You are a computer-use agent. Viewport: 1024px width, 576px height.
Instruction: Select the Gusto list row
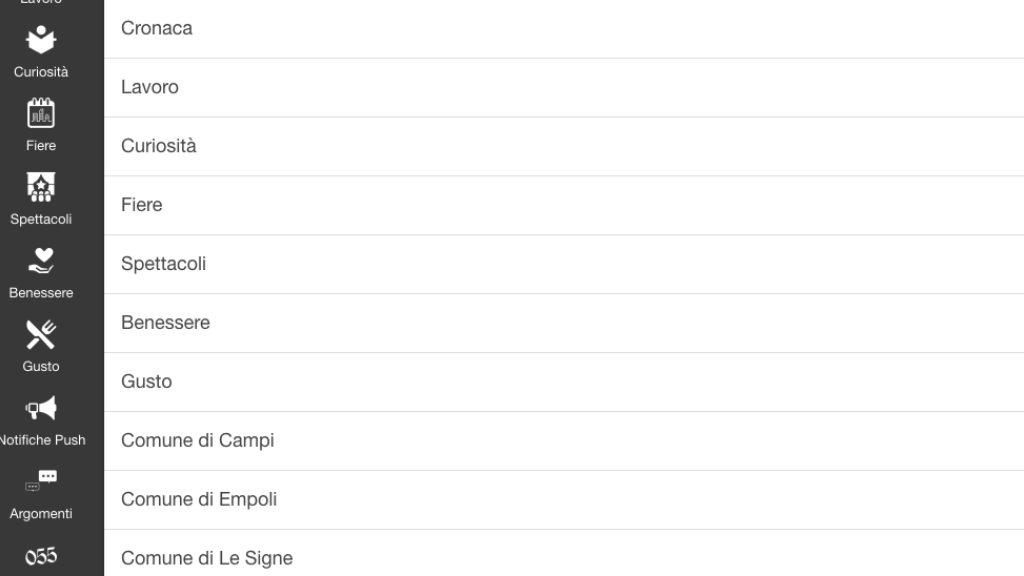pyautogui.click(x=564, y=381)
